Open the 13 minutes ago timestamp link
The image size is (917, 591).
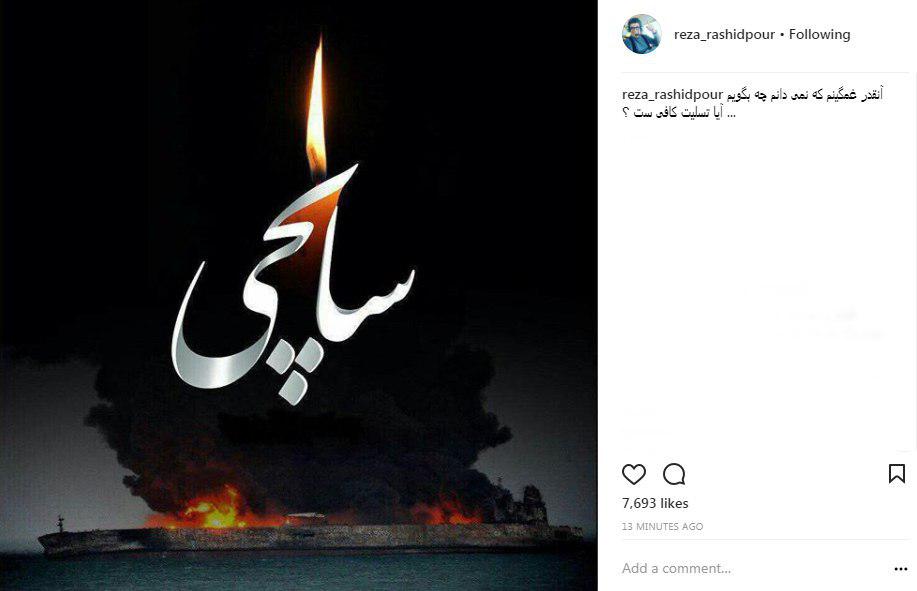(662, 526)
